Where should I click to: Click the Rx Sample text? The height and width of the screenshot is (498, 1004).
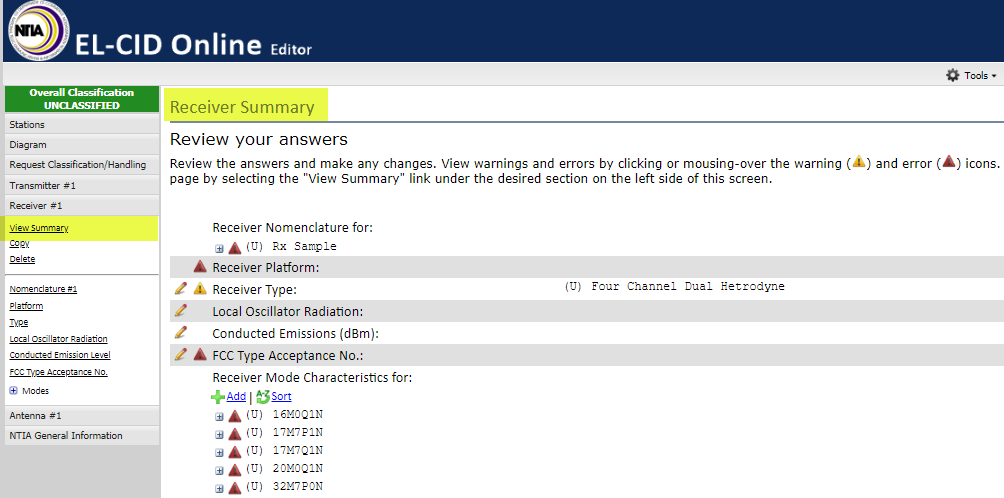tap(304, 246)
